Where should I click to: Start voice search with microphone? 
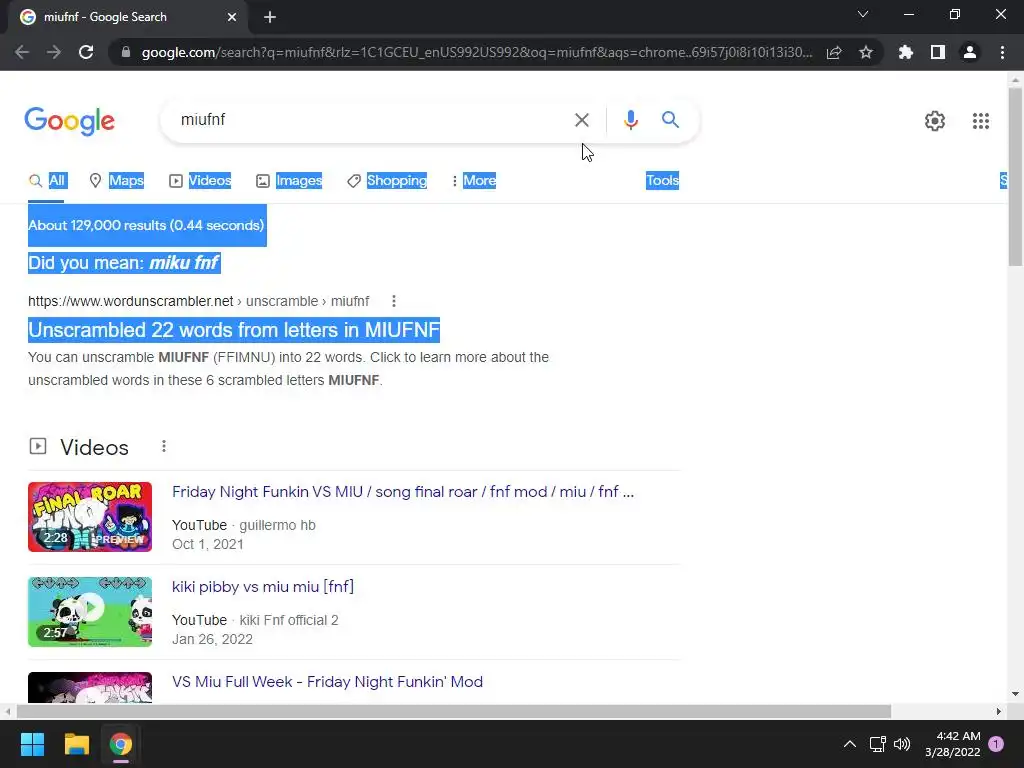630,120
